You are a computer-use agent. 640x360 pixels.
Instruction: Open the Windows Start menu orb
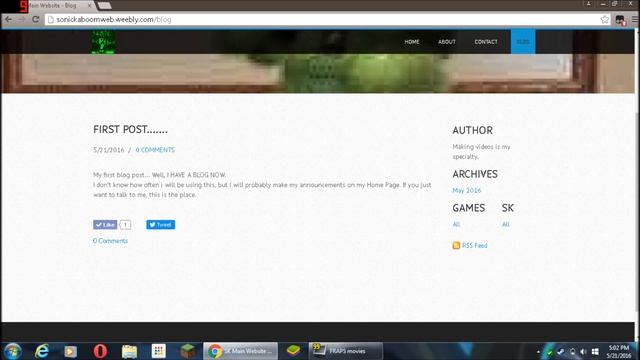pos(13,351)
